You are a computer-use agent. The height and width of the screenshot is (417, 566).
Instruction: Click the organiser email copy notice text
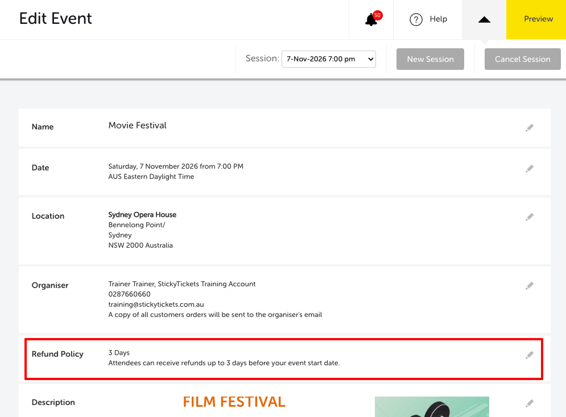pyautogui.click(x=215, y=314)
